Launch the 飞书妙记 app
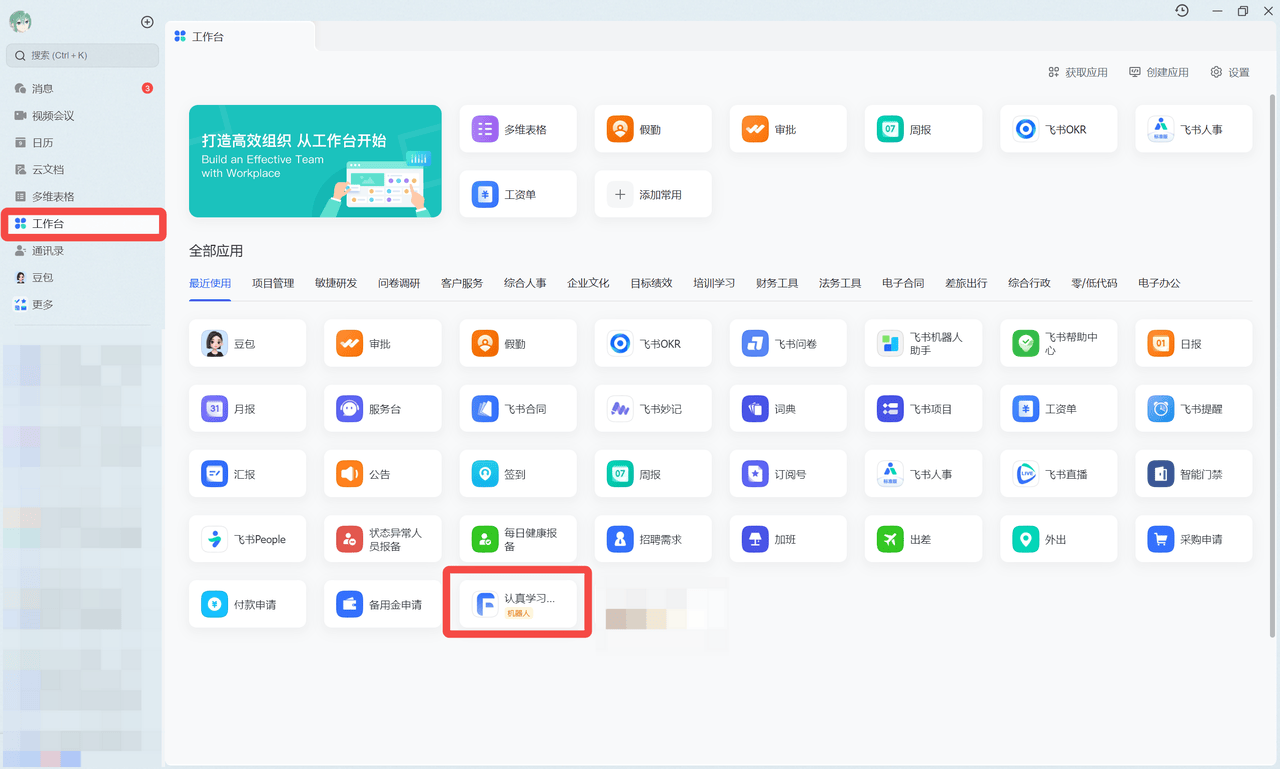1280x769 pixels. (x=653, y=408)
